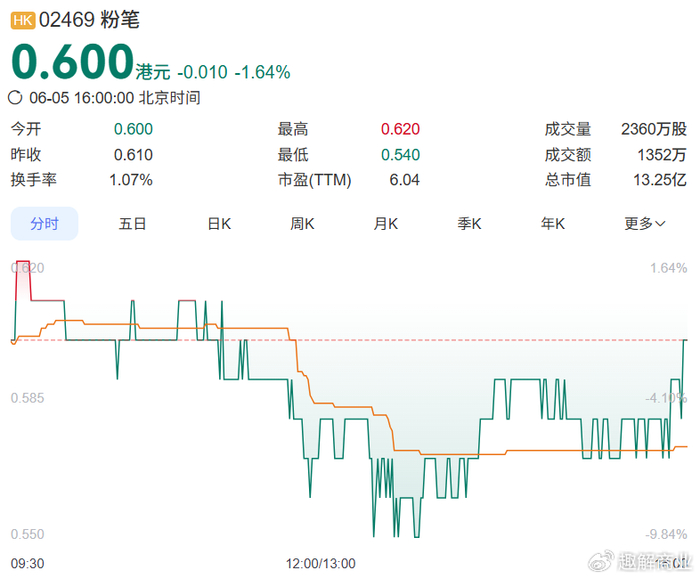The image size is (700, 579).
Task: Click the 总市值 value 13.25亿
Action: coord(660,180)
